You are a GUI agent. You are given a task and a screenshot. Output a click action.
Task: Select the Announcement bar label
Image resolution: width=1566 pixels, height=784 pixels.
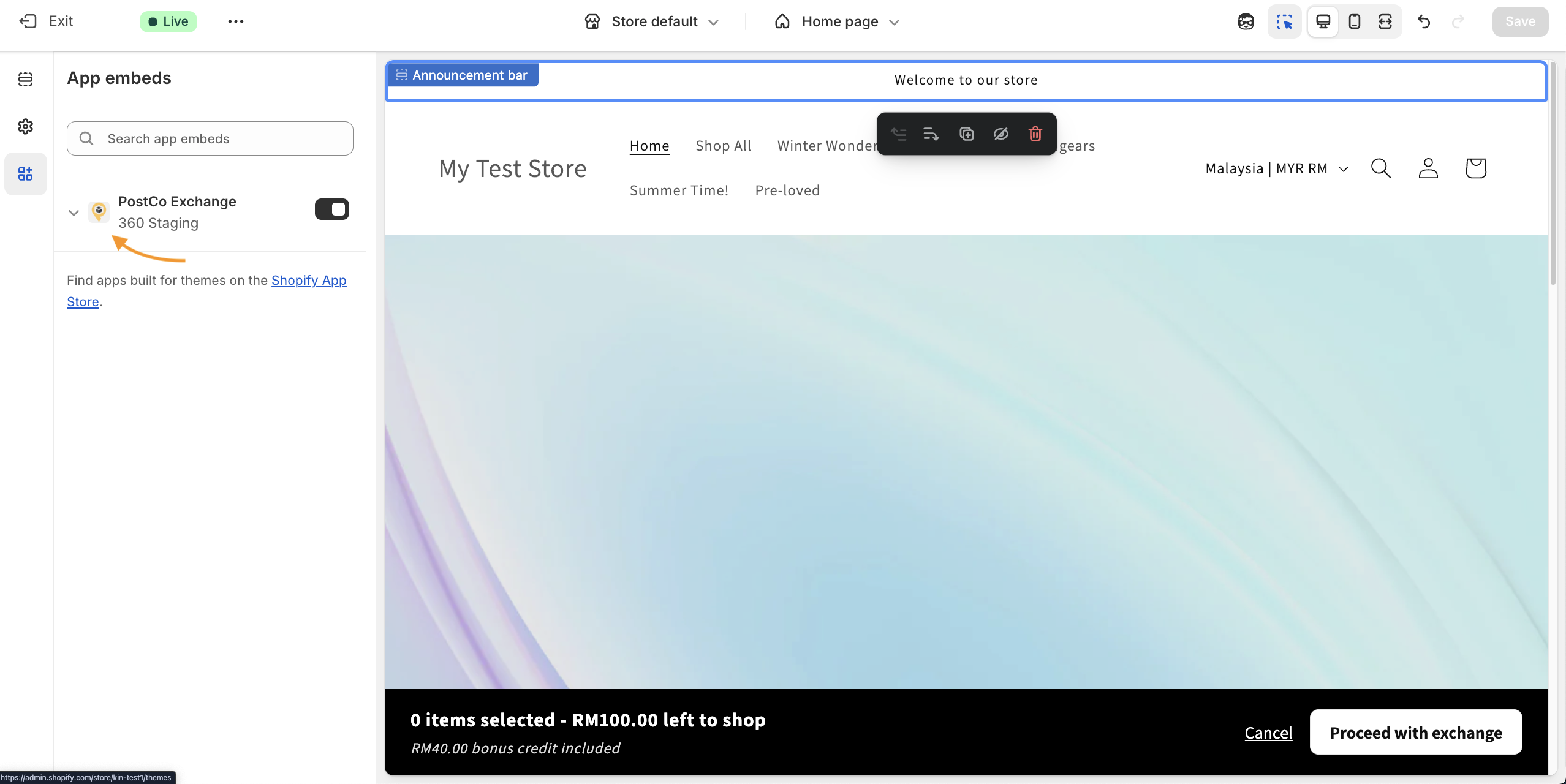(463, 75)
